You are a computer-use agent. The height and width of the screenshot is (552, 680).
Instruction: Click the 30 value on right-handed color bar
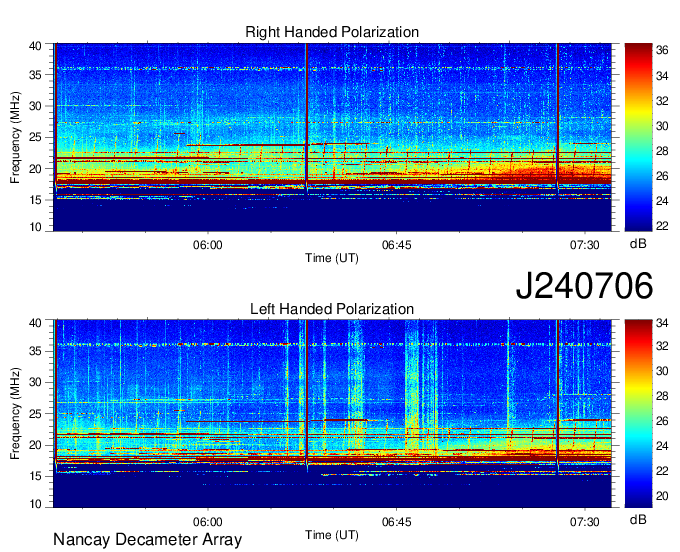point(662,126)
